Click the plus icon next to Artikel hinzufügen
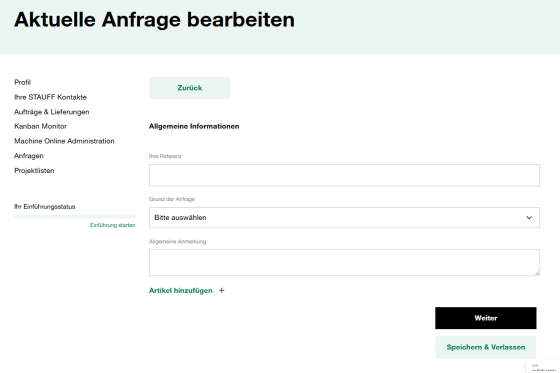Viewport: 560px width, 373px height. 222,290
